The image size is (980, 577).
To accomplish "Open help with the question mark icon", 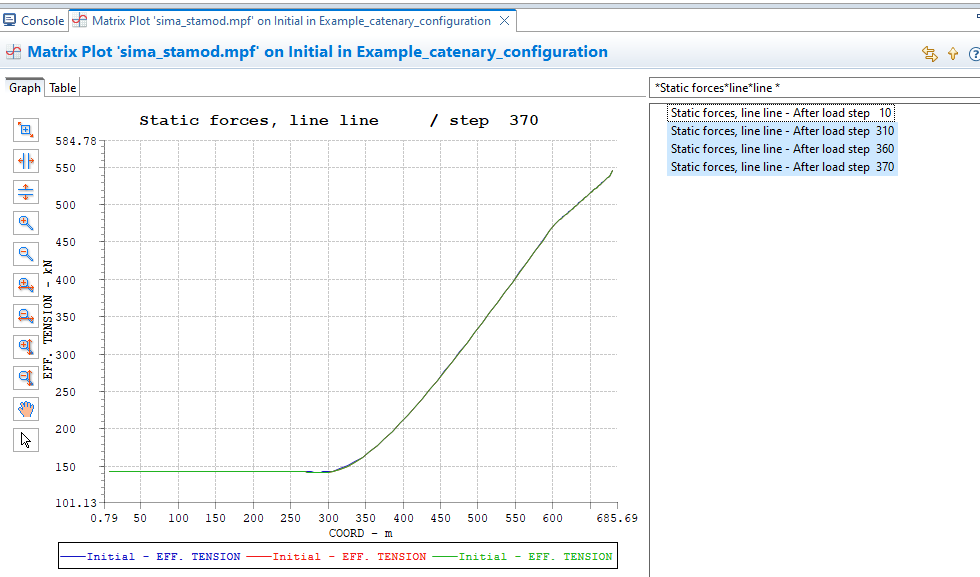I will (x=974, y=54).
